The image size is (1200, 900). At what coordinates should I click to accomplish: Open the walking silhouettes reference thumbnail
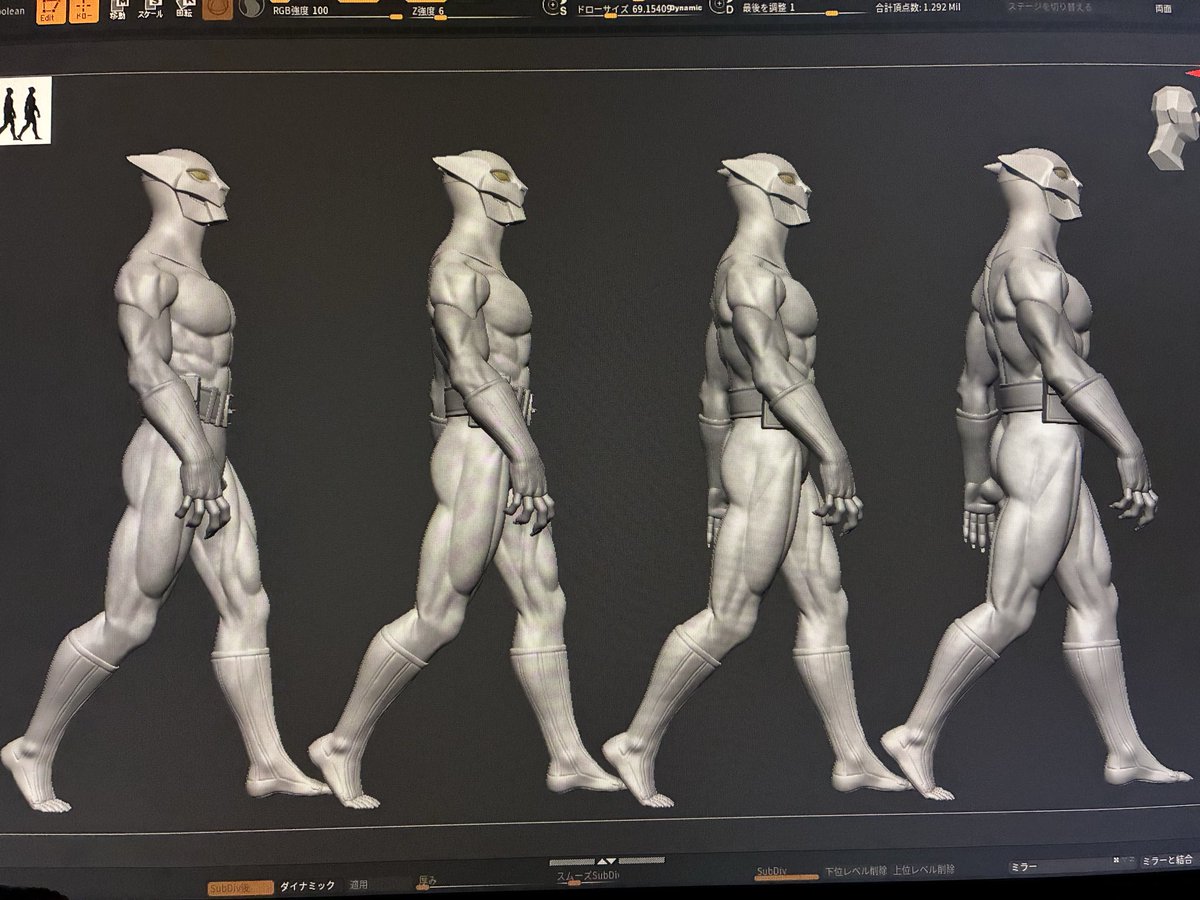click(x=24, y=111)
